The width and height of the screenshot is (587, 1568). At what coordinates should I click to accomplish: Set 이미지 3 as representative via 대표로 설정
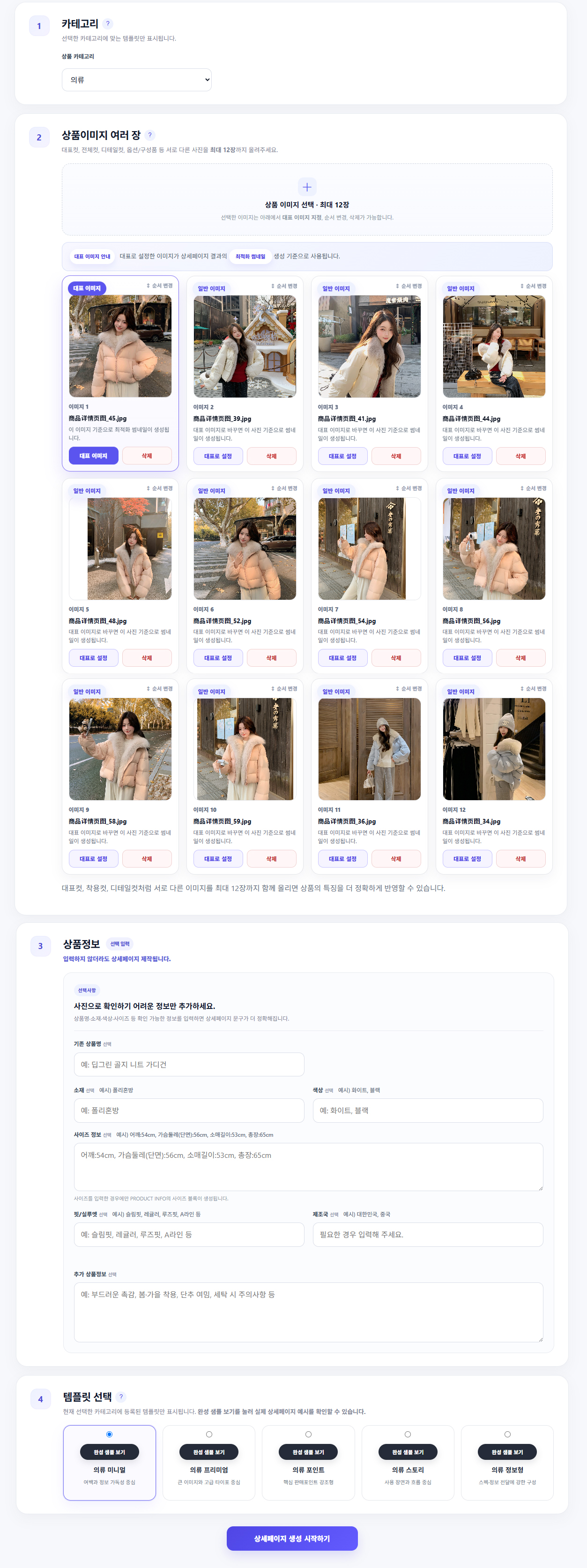[343, 456]
